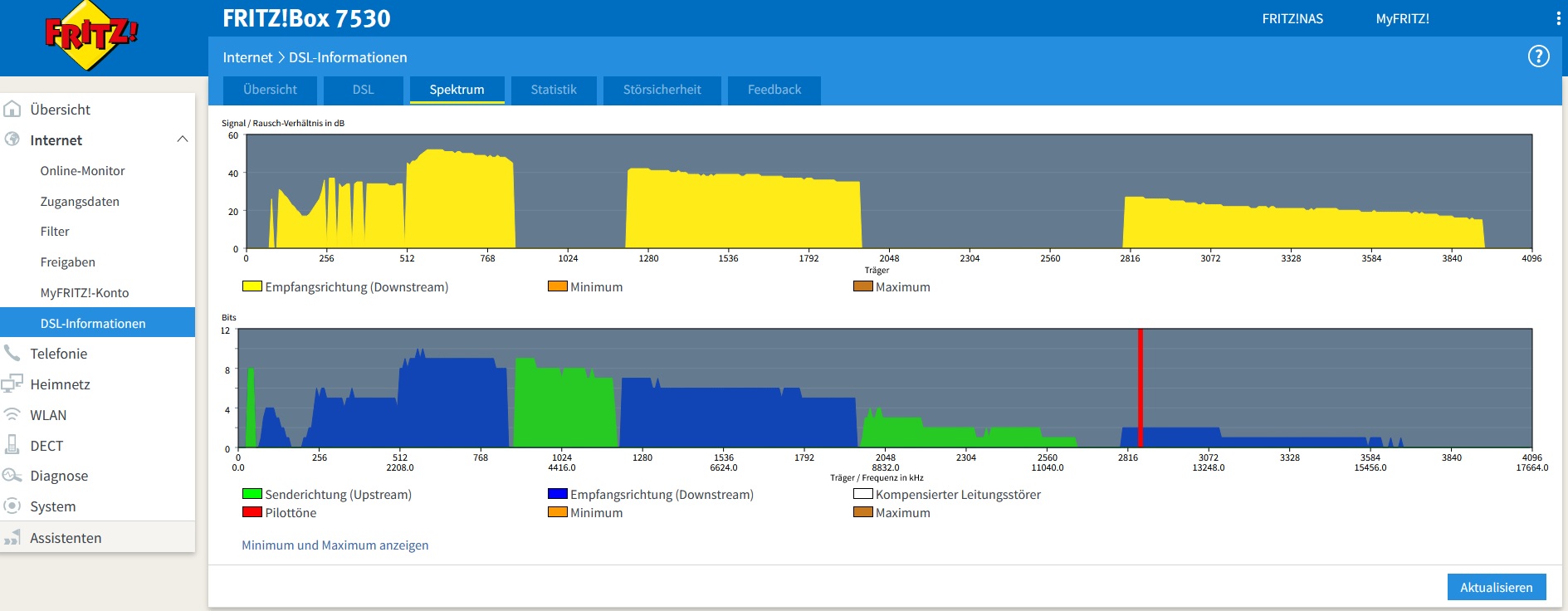Click FRITZ!Box 7530 title
The width and height of the screenshot is (1568, 611).
(x=306, y=18)
